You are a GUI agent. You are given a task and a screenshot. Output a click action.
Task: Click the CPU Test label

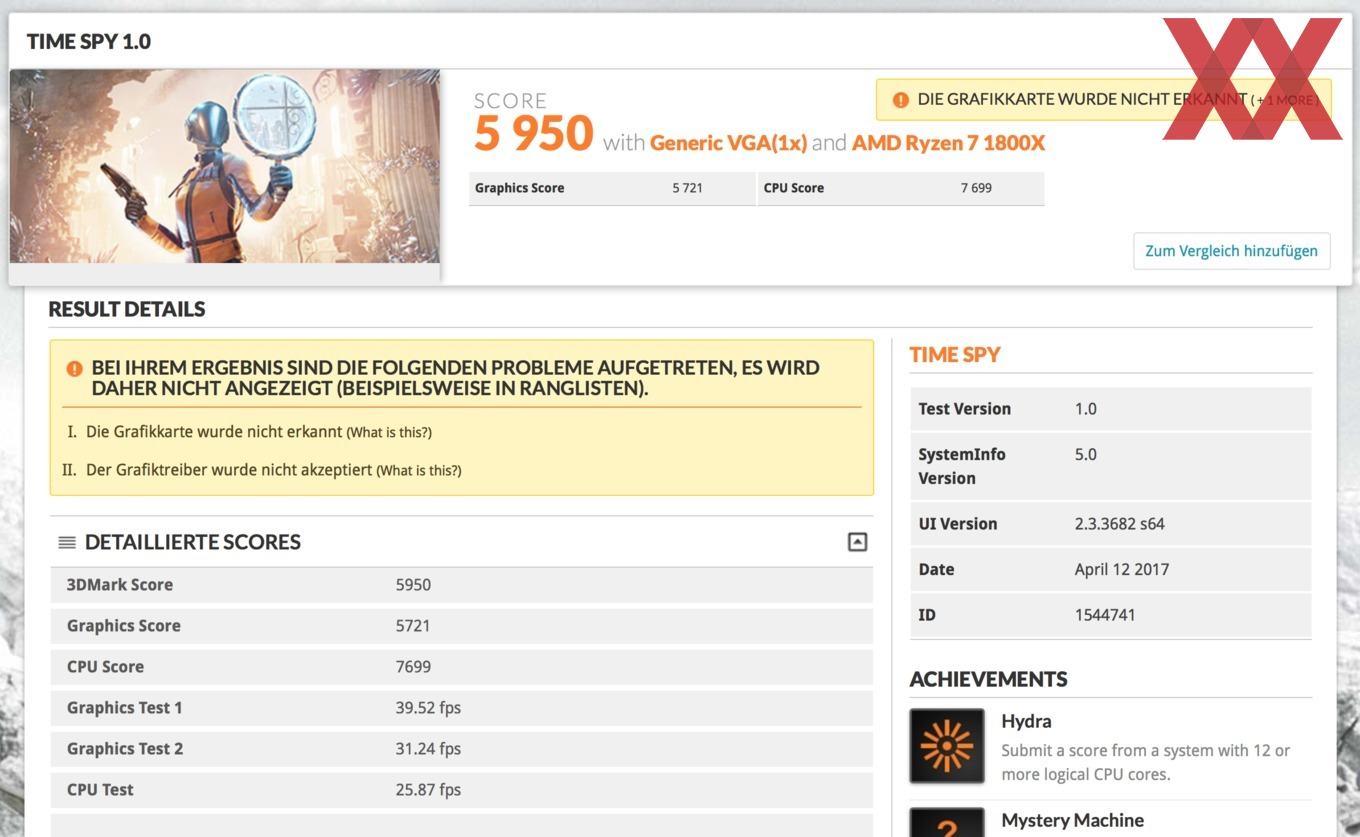point(100,790)
